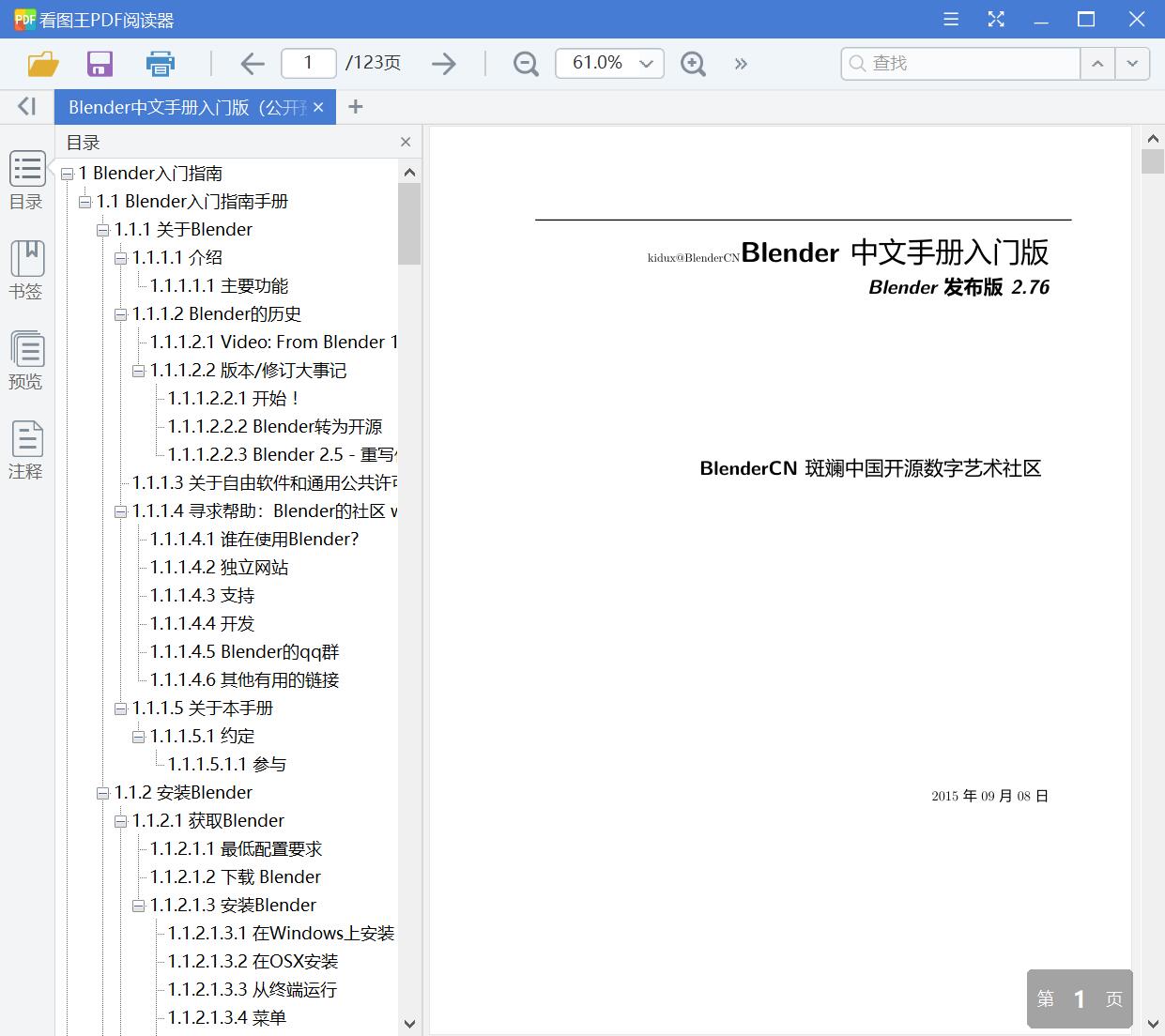Open the 书签 bookmarks panel
The image size is (1165, 1036).
[x=26, y=270]
